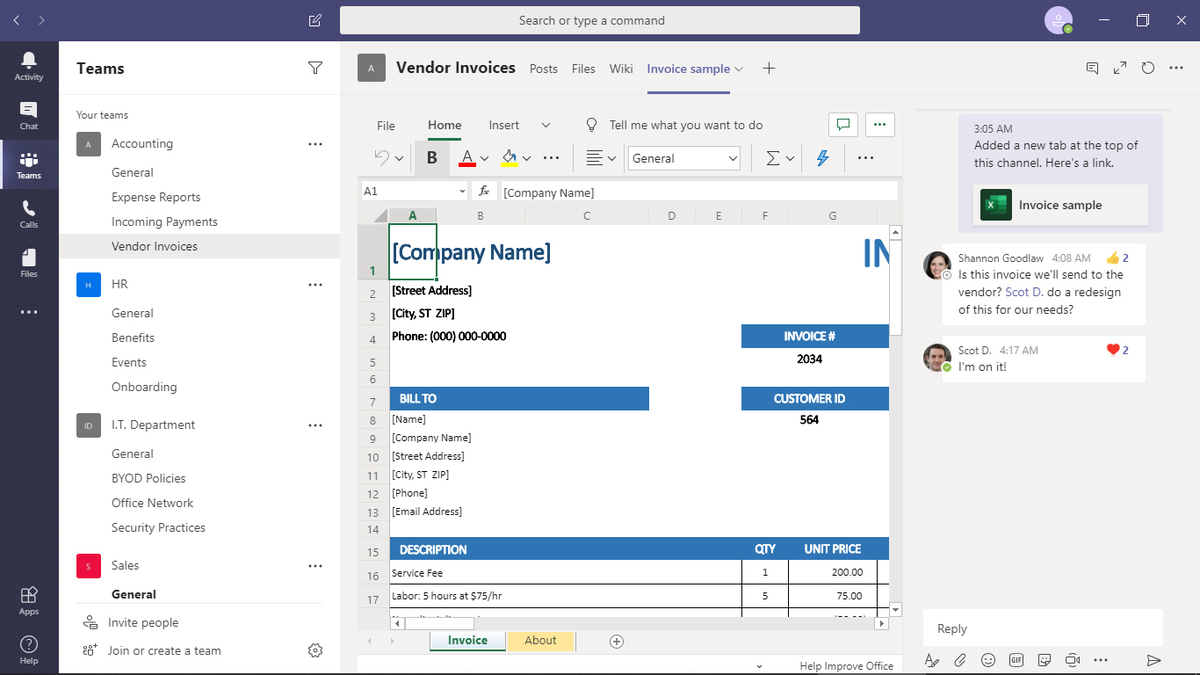
Task: Add a new tab with plus icon
Action: point(768,68)
